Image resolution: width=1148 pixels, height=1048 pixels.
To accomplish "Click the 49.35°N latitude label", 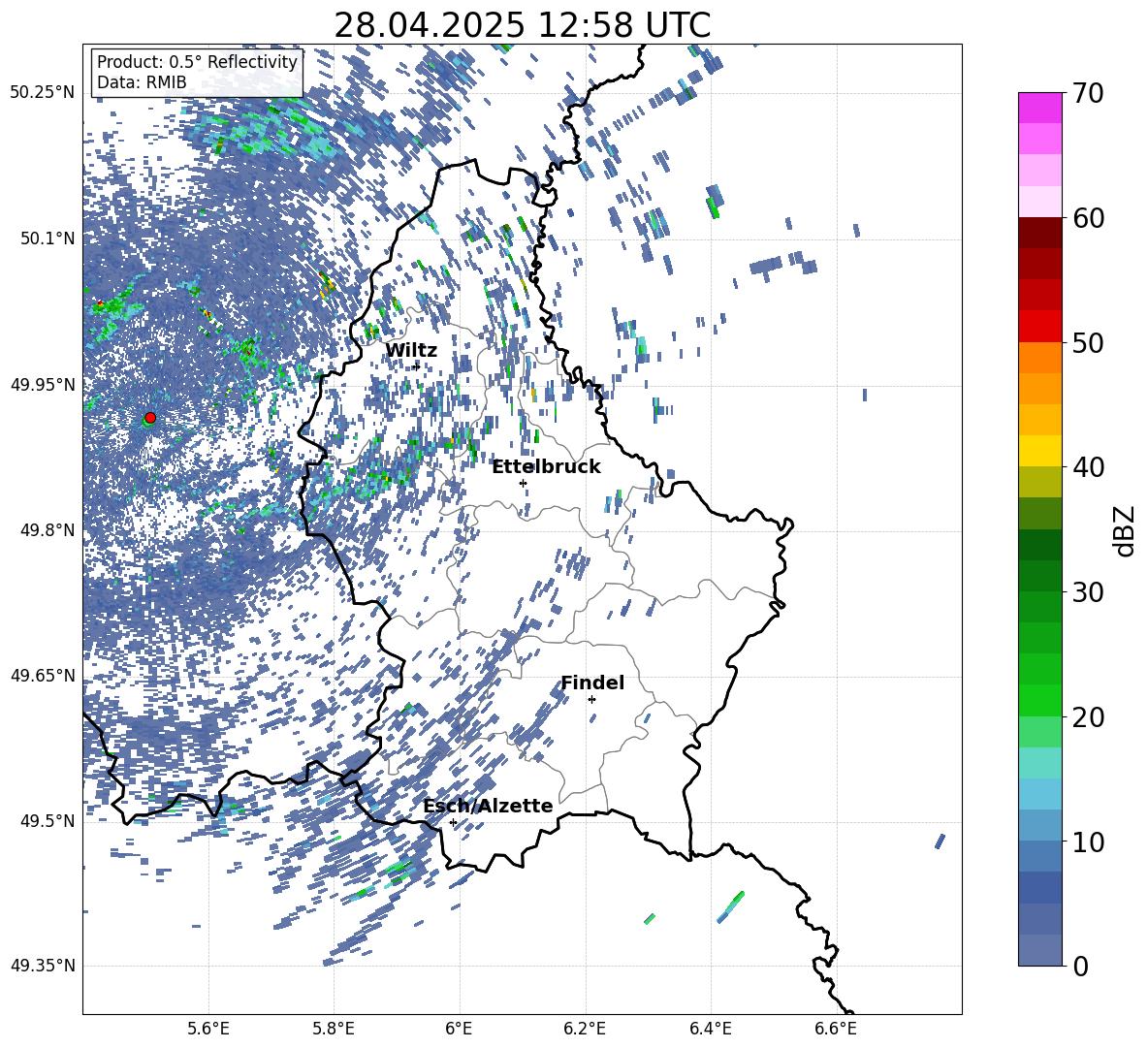I will pos(43,966).
